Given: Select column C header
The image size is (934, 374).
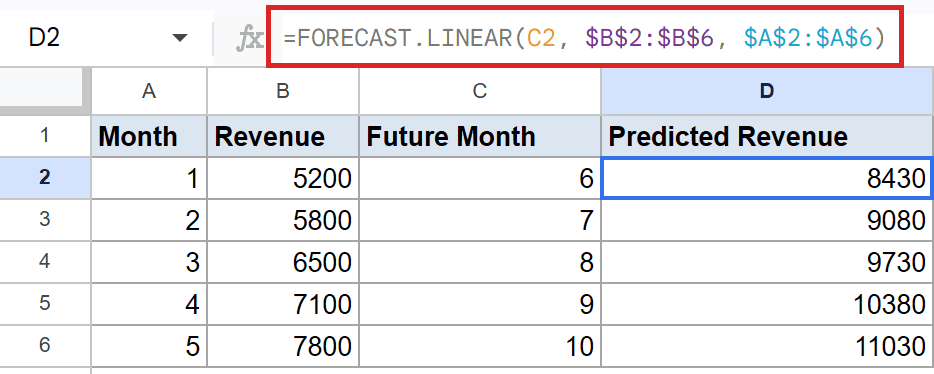Looking at the screenshot, I should tap(480, 91).
